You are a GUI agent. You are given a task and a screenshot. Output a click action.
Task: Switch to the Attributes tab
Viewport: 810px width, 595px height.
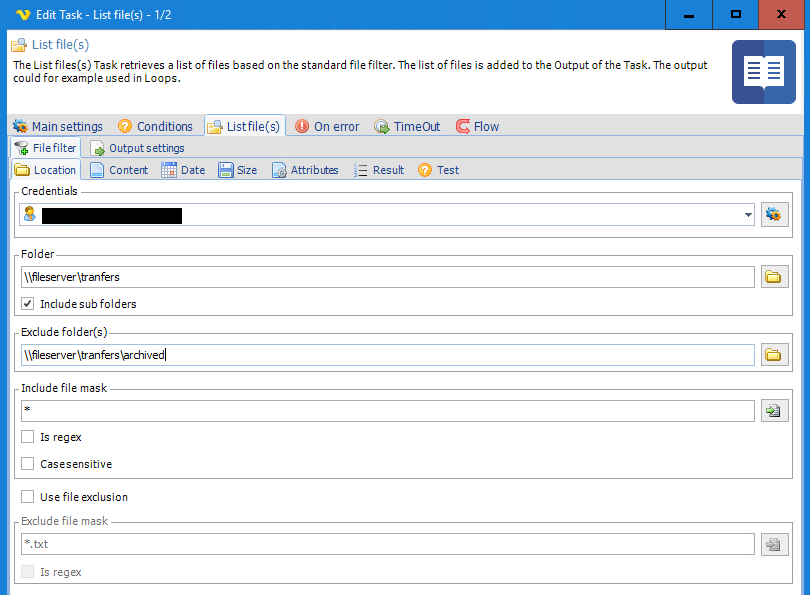(x=305, y=170)
